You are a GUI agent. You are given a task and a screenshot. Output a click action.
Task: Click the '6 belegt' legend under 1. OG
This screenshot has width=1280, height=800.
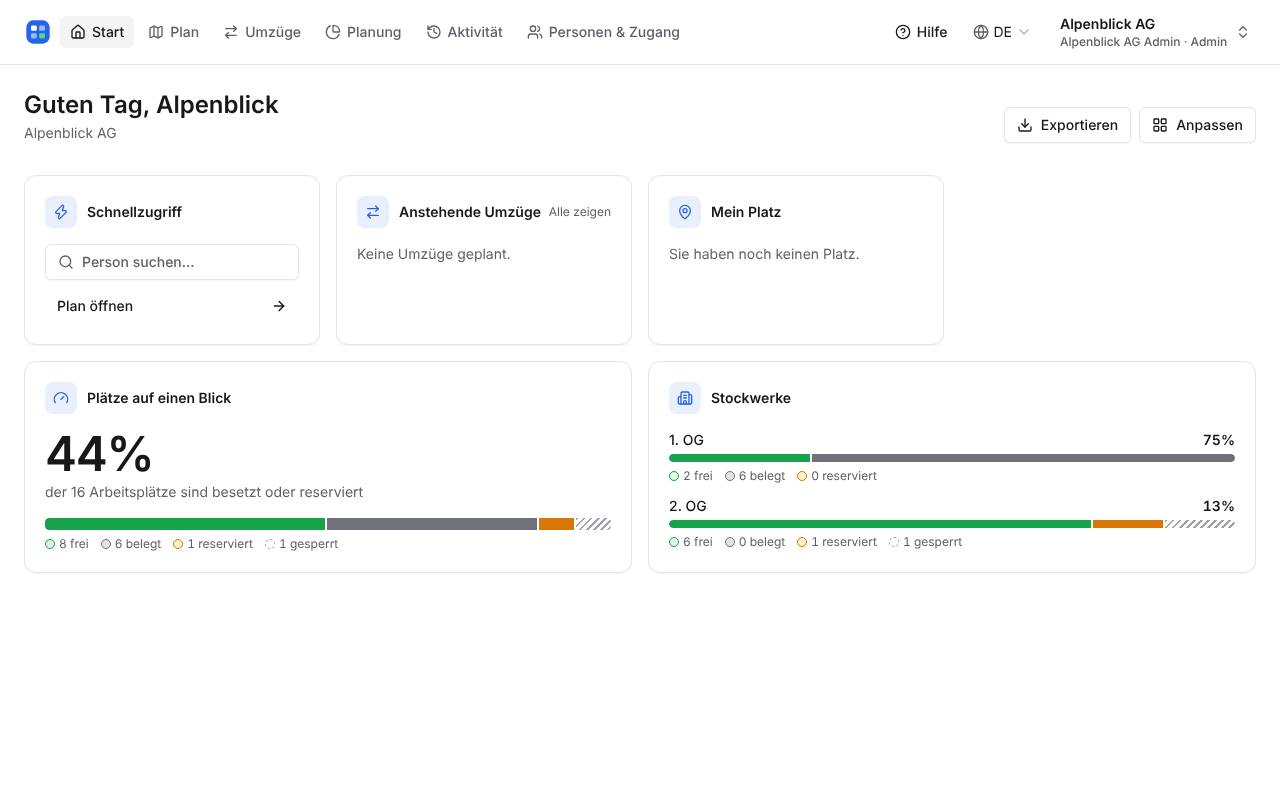[755, 476]
